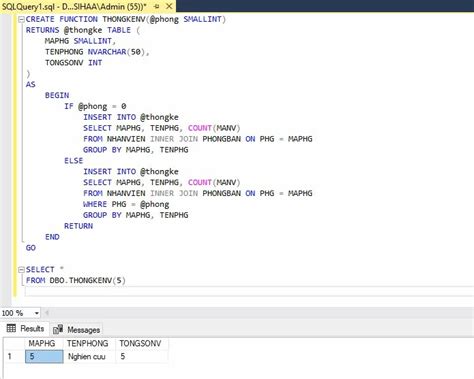Click 'TENPHONG NVARCHAR(50)' line
Screen dimensions: 474x379
[97, 52]
